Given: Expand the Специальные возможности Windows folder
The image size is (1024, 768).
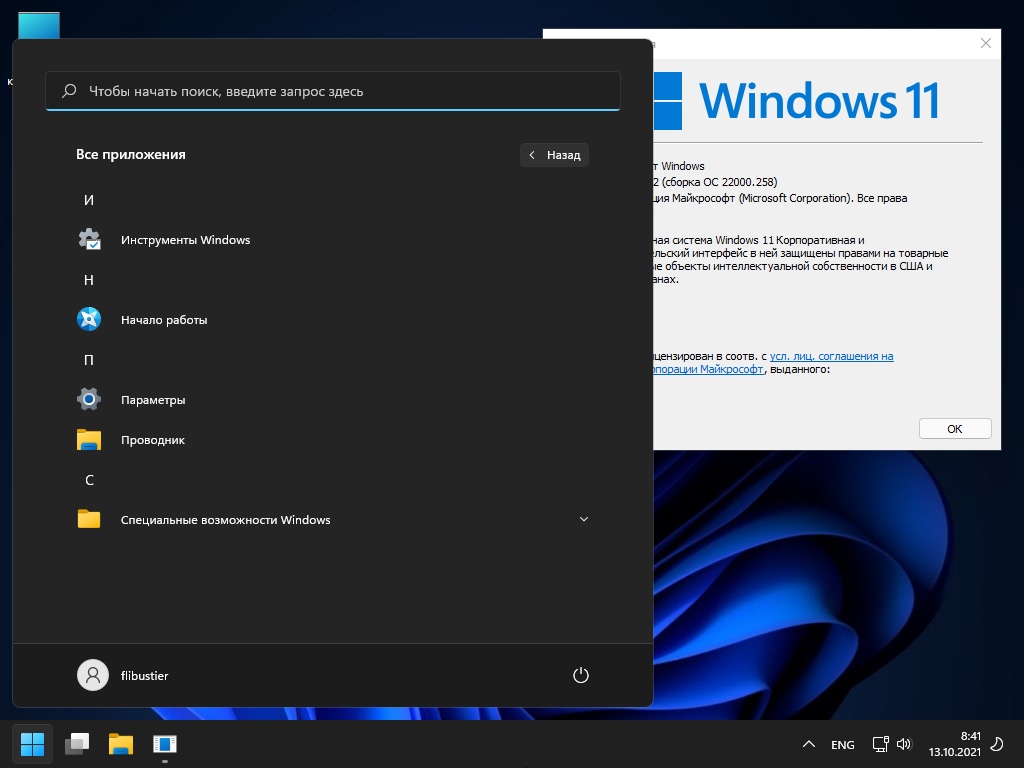Looking at the screenshot, I should 584,520.
